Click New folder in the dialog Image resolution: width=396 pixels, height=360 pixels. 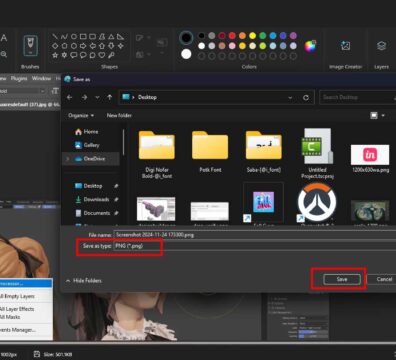tap(119, 115)
